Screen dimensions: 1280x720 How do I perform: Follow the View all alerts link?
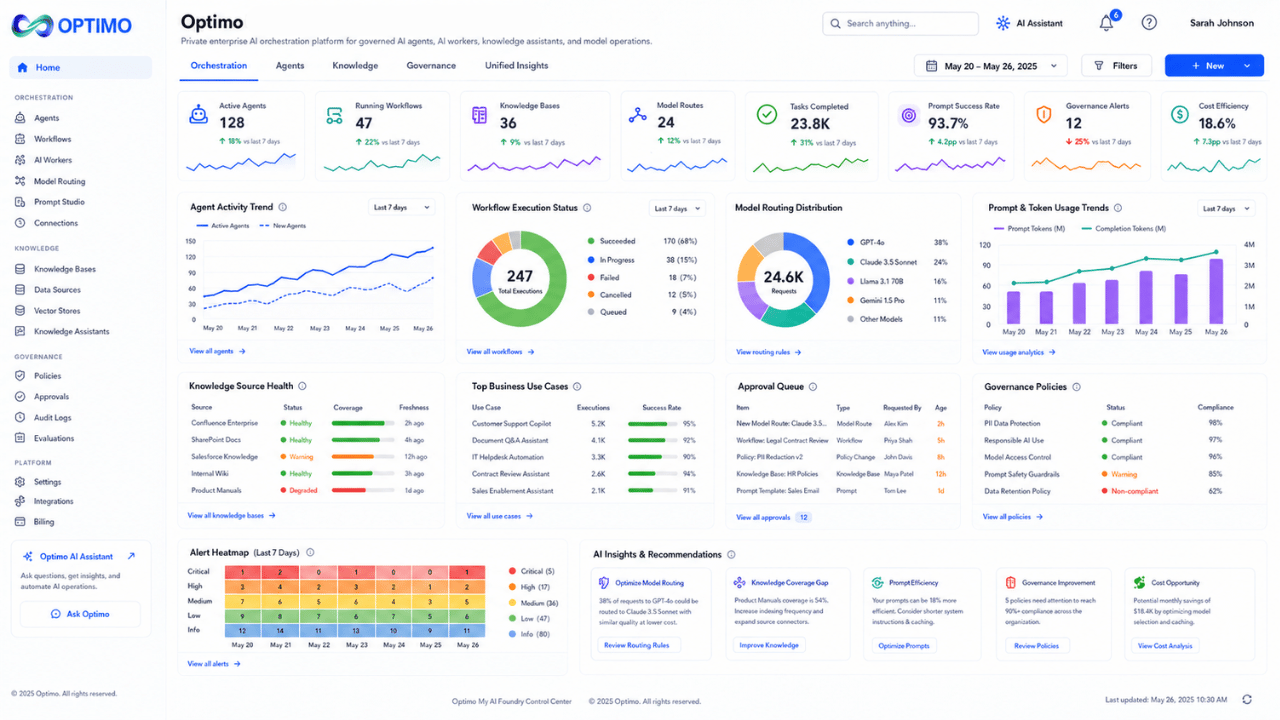click(214, 664)
